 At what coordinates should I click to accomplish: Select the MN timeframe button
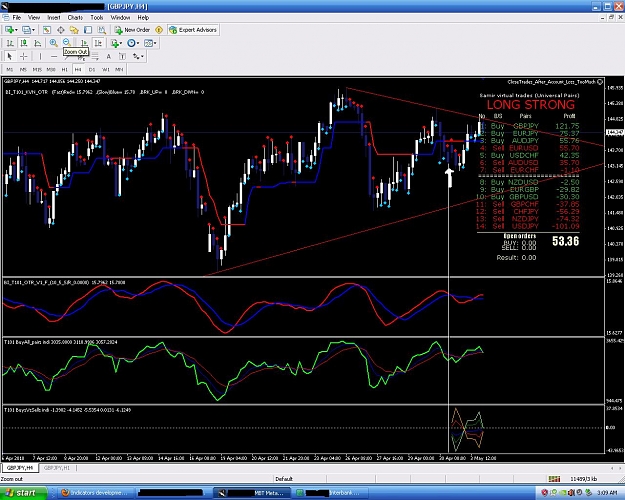click(119, 69)
